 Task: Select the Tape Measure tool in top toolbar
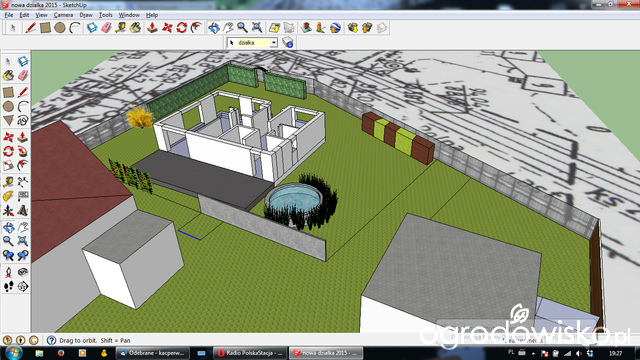[x=121, y=28]
